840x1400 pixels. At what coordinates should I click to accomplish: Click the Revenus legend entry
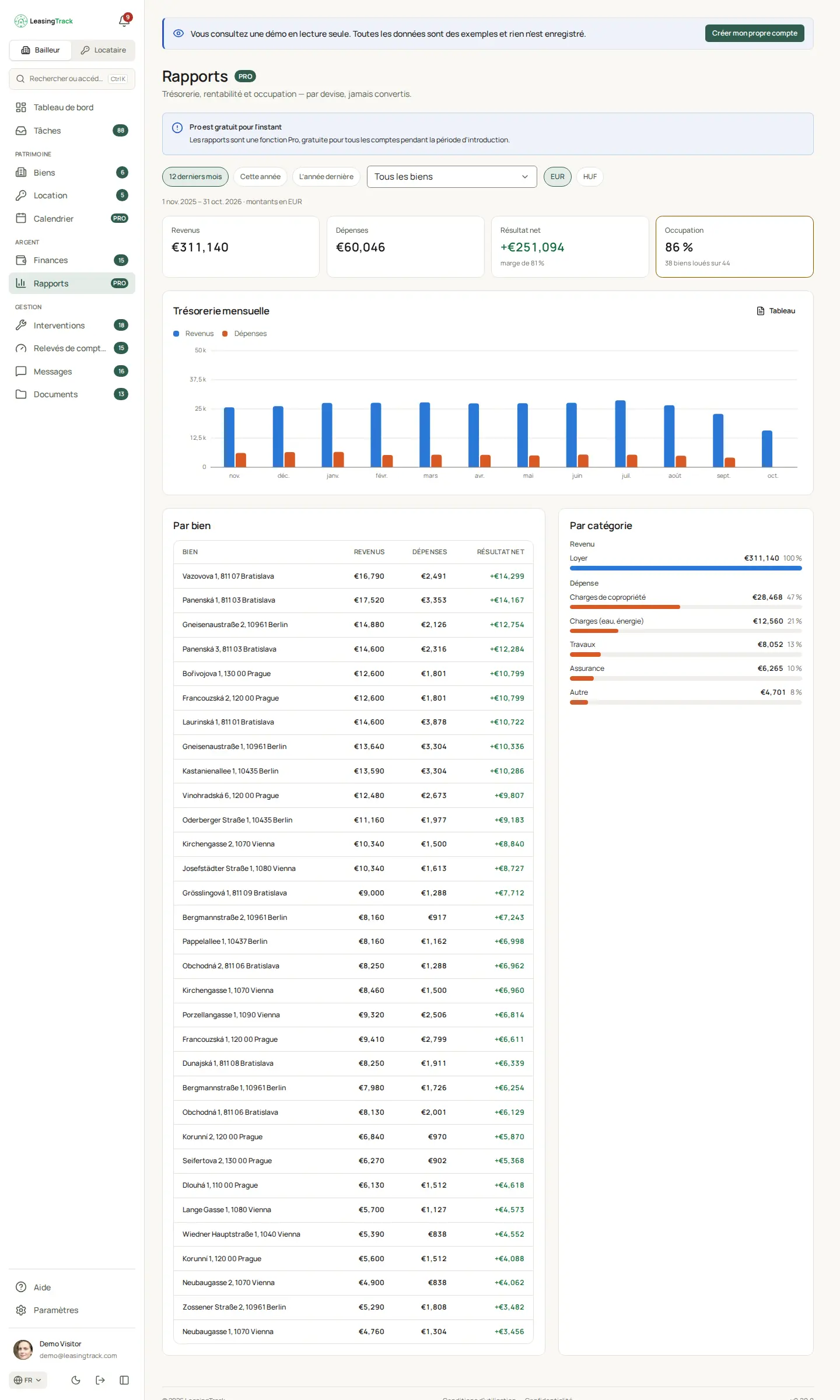coord(194,334)
